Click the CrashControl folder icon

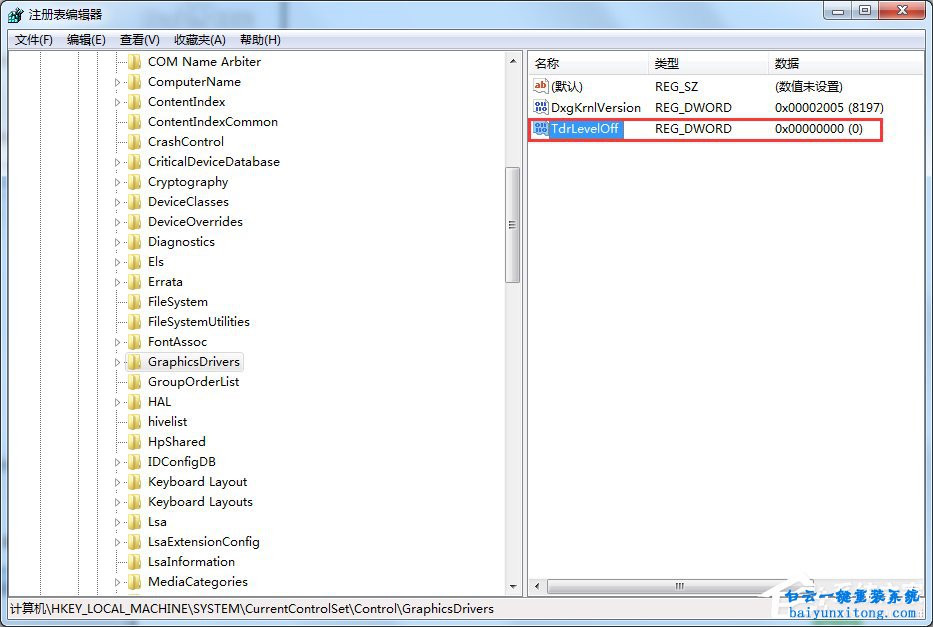(x=134, y=141)
